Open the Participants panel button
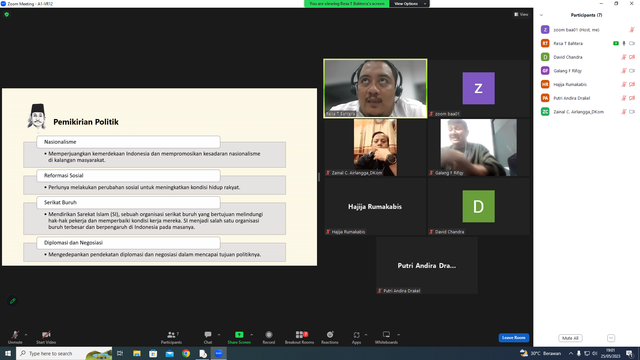The height and width of the screenshot is (360, 640). 171,337
